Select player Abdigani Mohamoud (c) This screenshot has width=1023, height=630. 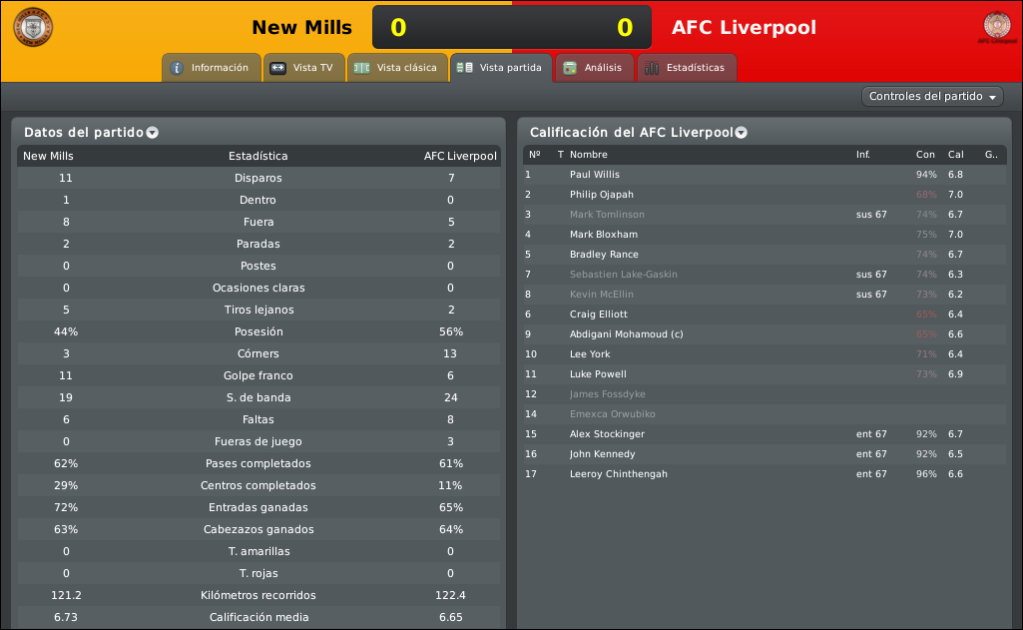[x=626, y=335]
